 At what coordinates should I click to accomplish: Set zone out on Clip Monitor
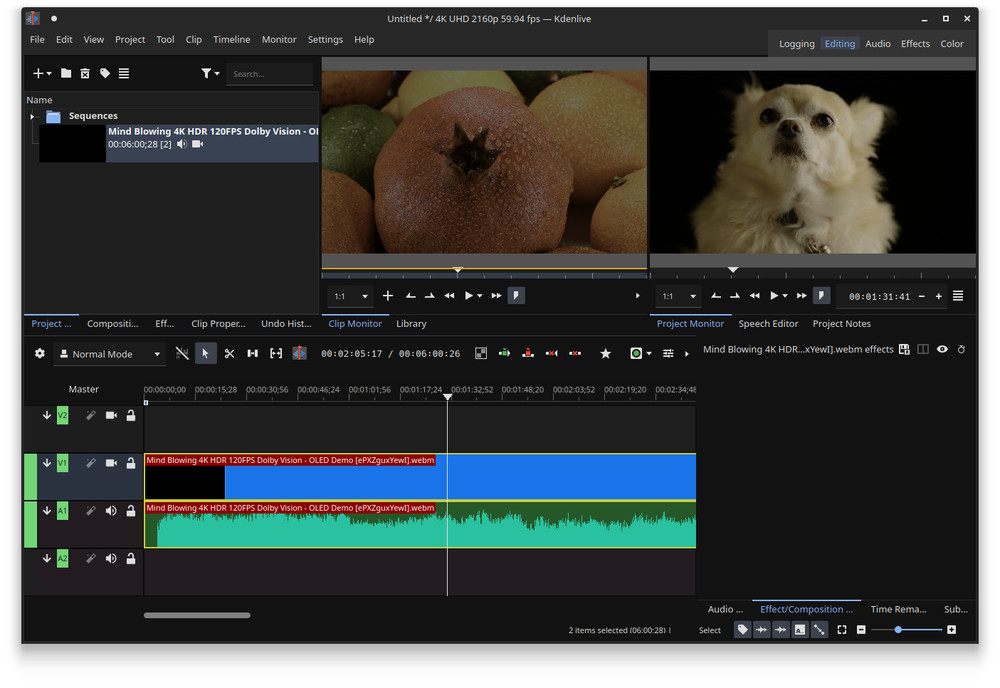430,296
